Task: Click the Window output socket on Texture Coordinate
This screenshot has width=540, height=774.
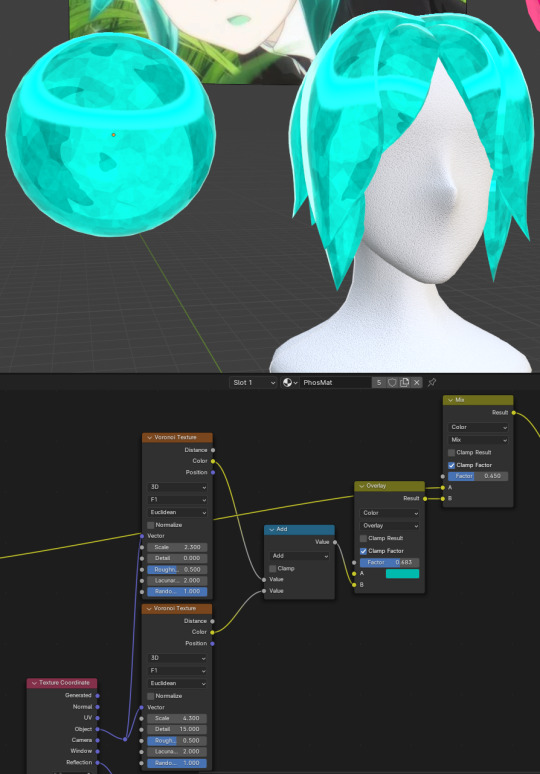Action: pyautogui.click(x=97, y=751)
